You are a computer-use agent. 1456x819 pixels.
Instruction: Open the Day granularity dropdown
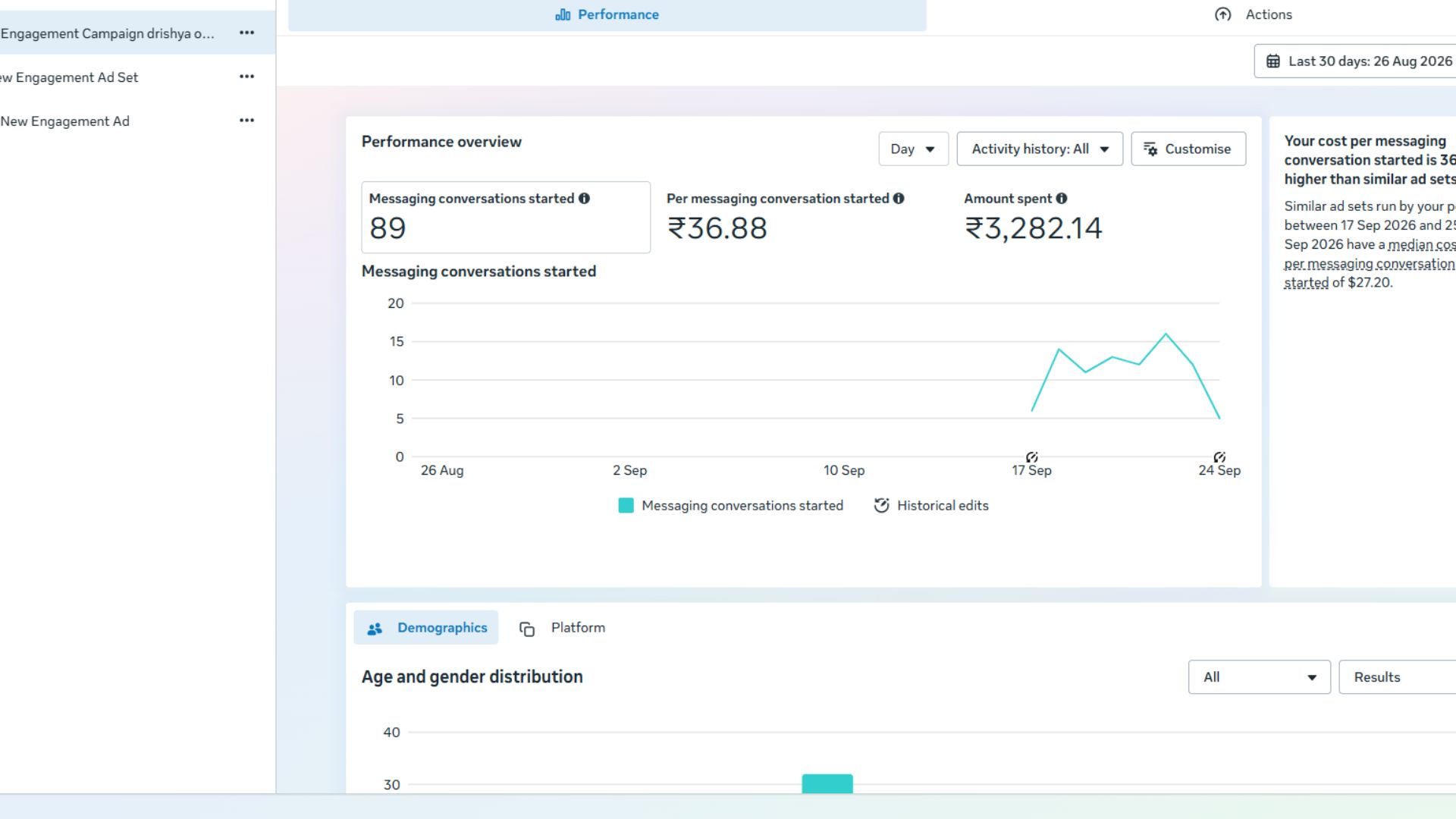coord(913,149)
